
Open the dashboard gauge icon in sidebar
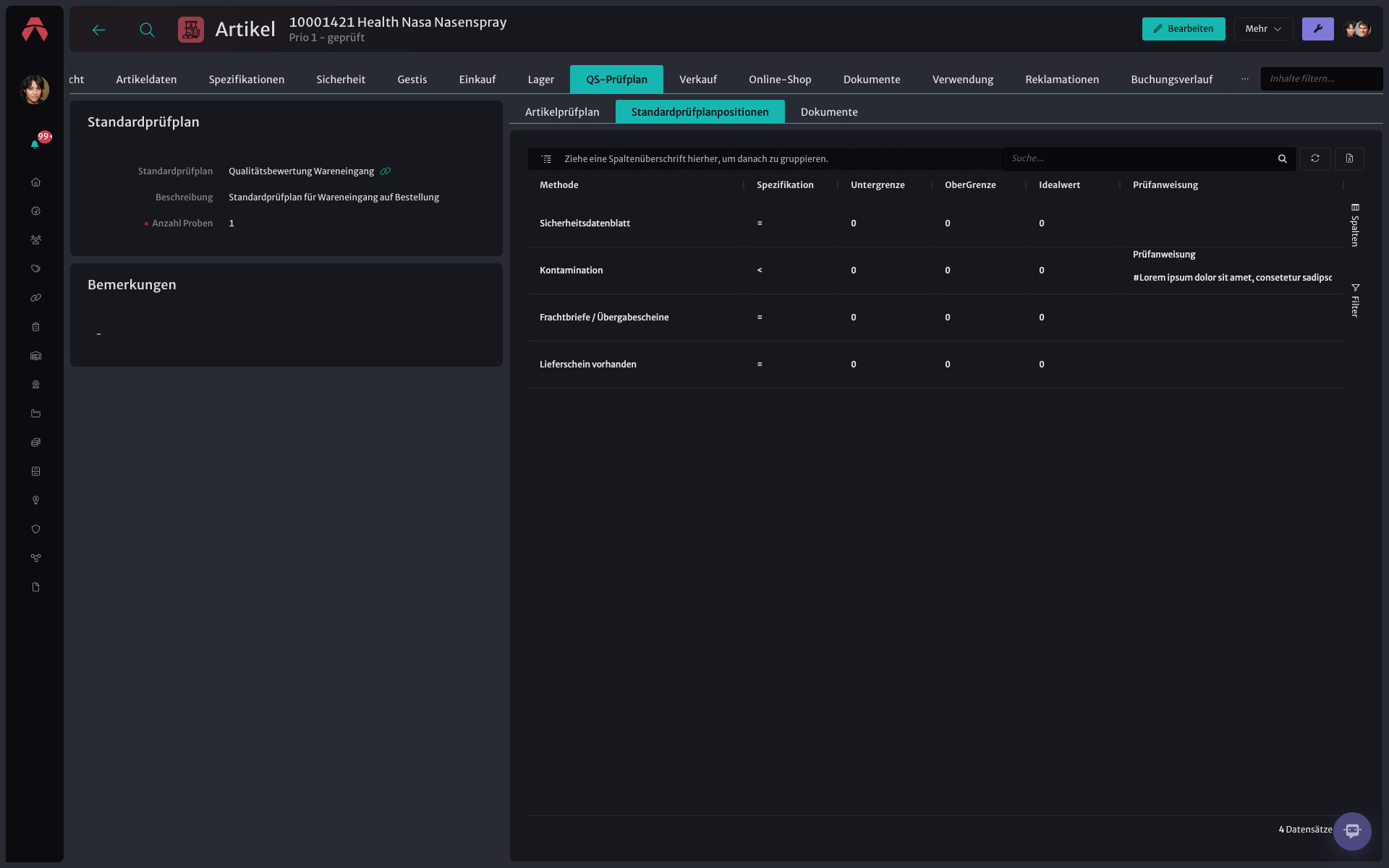click(x=35, y=211)
